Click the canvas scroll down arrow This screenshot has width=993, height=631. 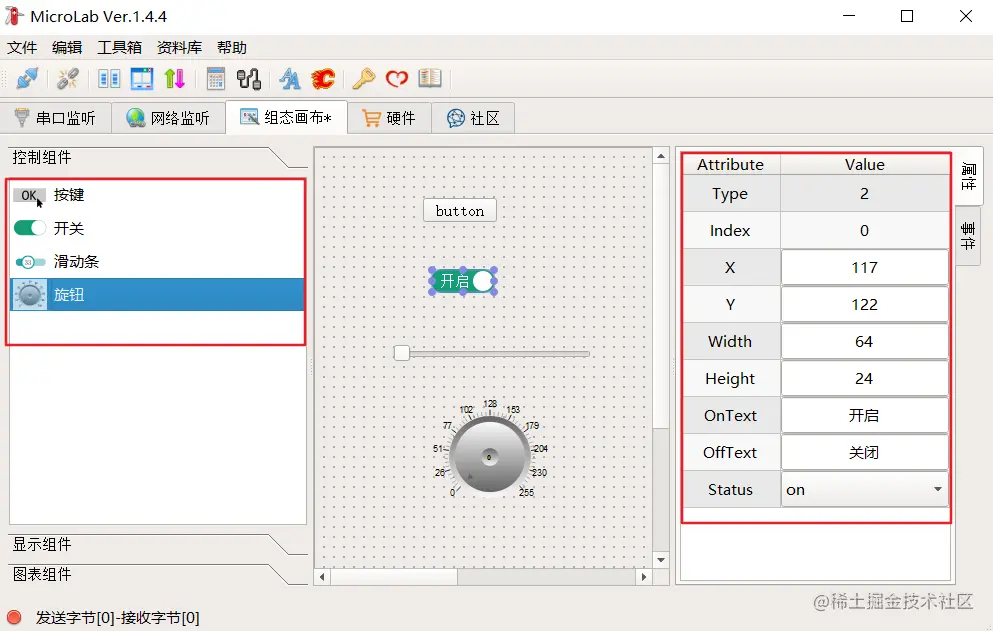(x=661, y=560)
